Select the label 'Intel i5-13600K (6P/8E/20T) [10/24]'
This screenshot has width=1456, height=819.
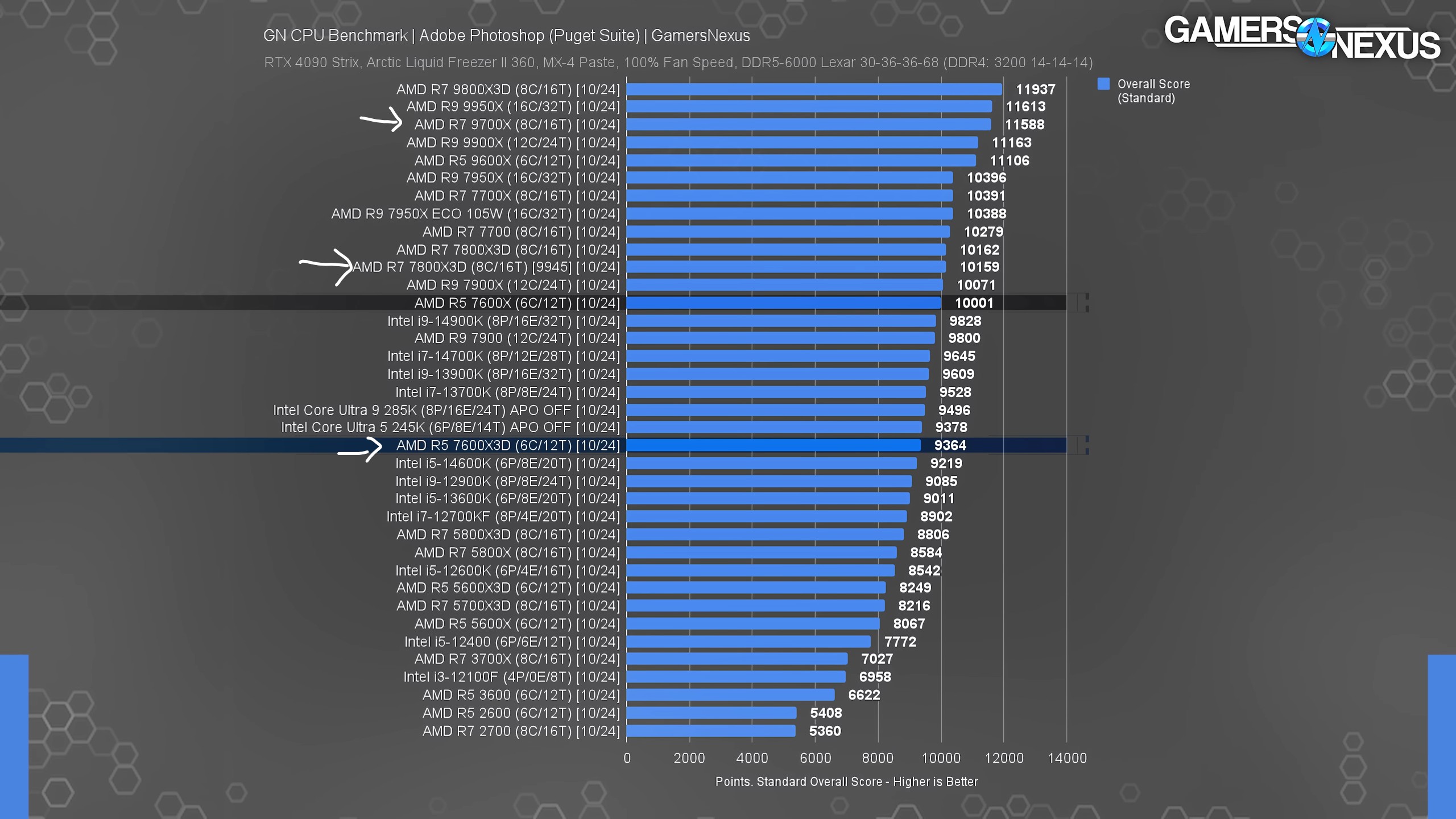click(x=507, y=499)
